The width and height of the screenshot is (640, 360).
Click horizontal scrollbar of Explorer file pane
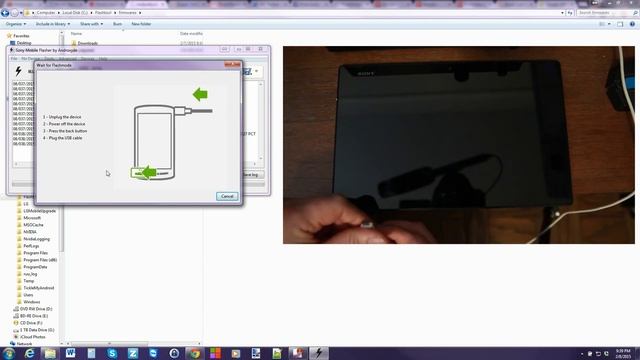[133, 344]
